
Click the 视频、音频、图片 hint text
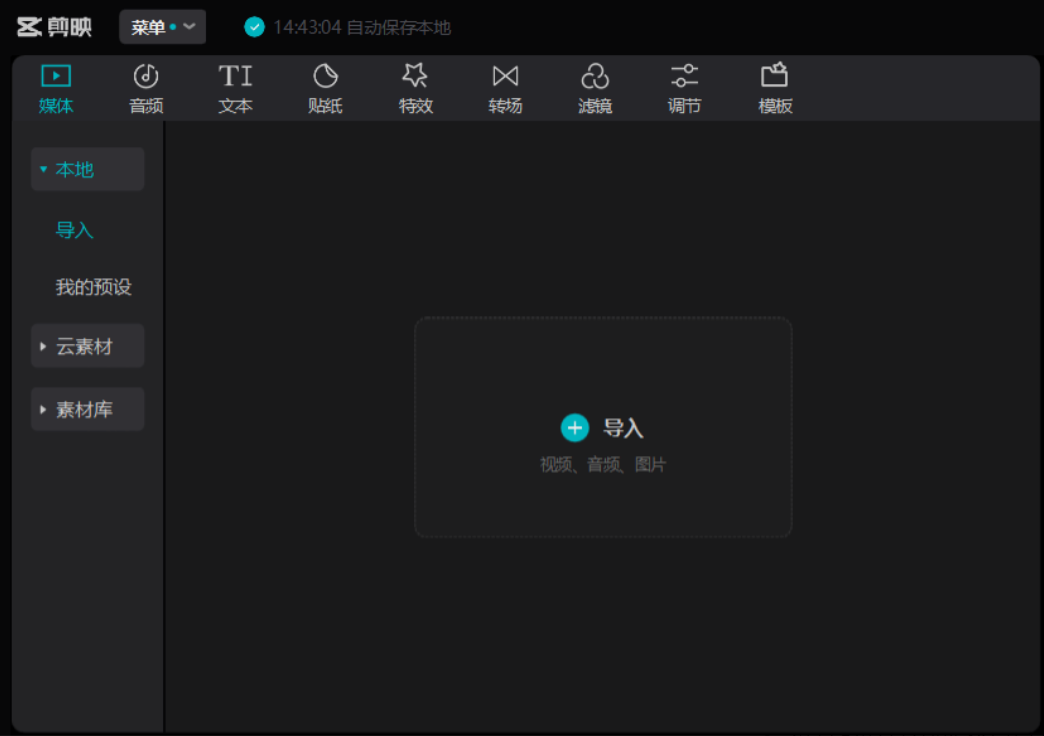coord(603,464)
